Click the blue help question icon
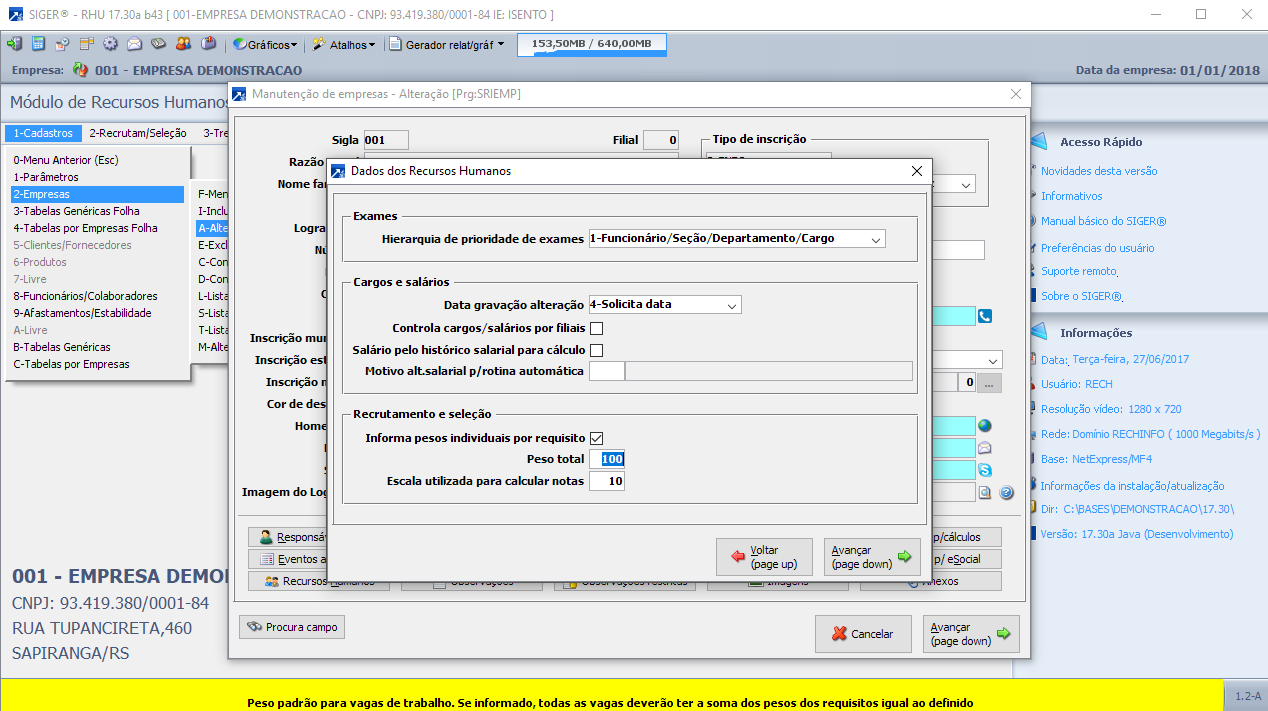The image size is (1268, 711). [1007, 492]
